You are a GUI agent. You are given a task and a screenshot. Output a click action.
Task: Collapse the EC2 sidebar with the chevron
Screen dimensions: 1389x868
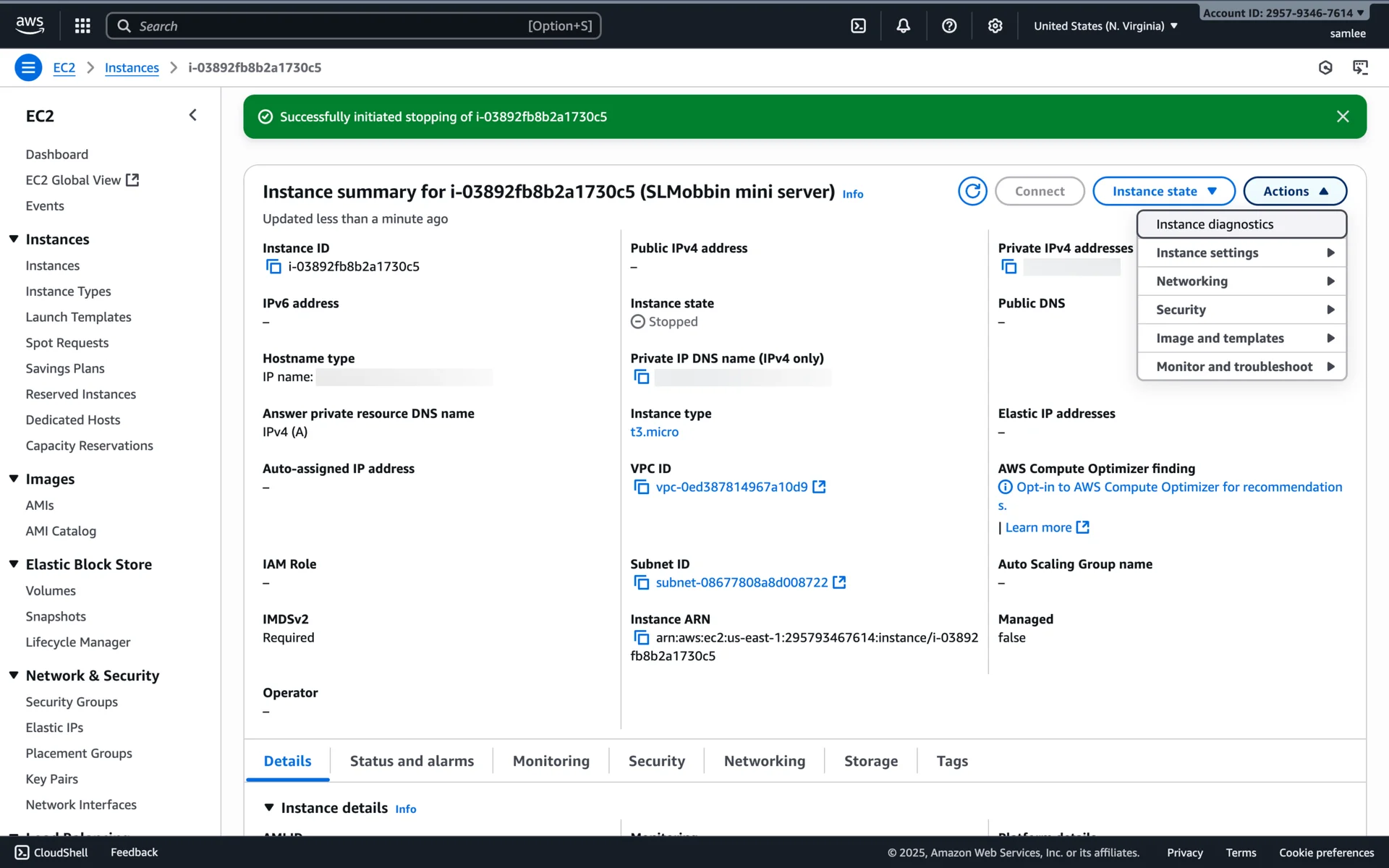(x=192, y=115)
